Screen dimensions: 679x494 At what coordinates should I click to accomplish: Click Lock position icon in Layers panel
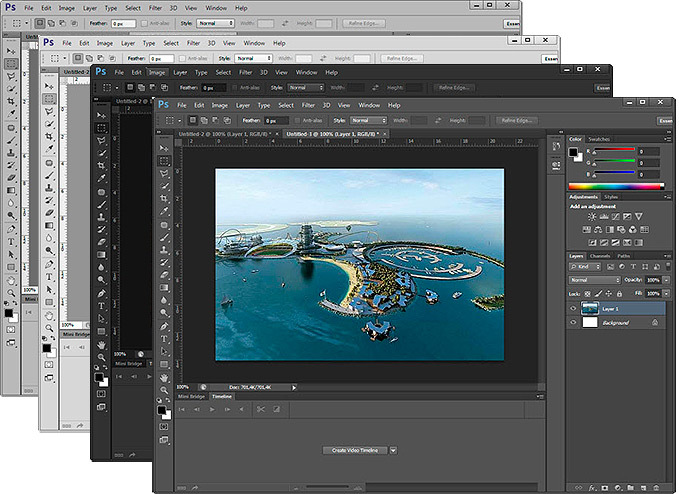tap(608, 294)
